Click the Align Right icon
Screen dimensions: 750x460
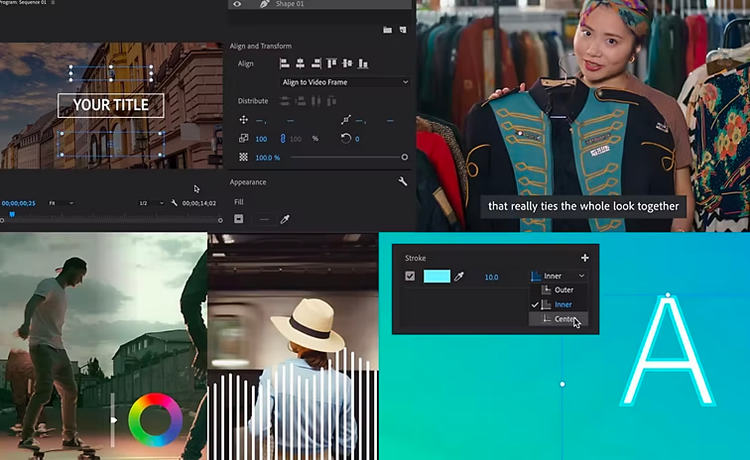click(x=315, y=63)
